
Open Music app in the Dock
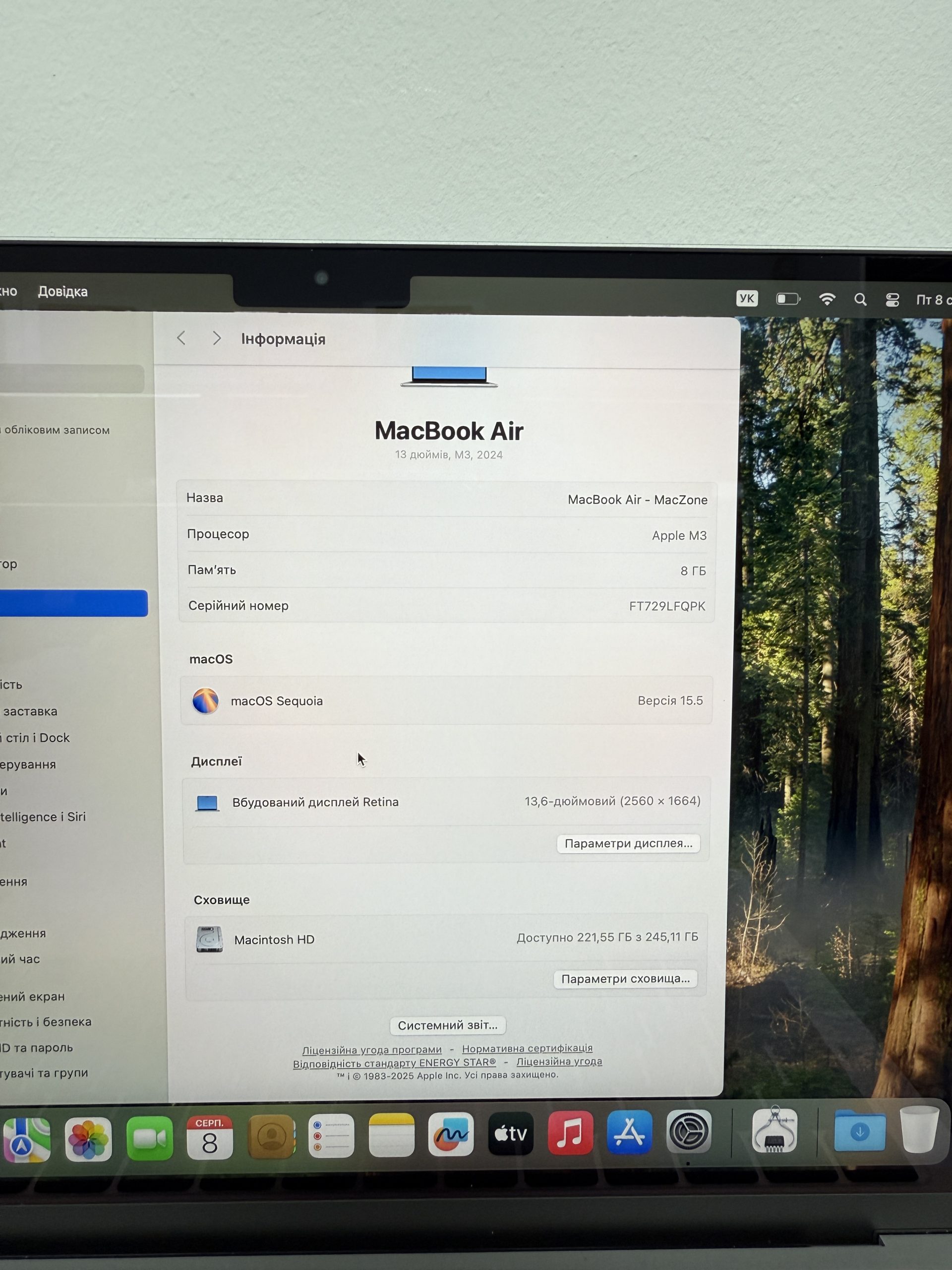[570, 1133]
